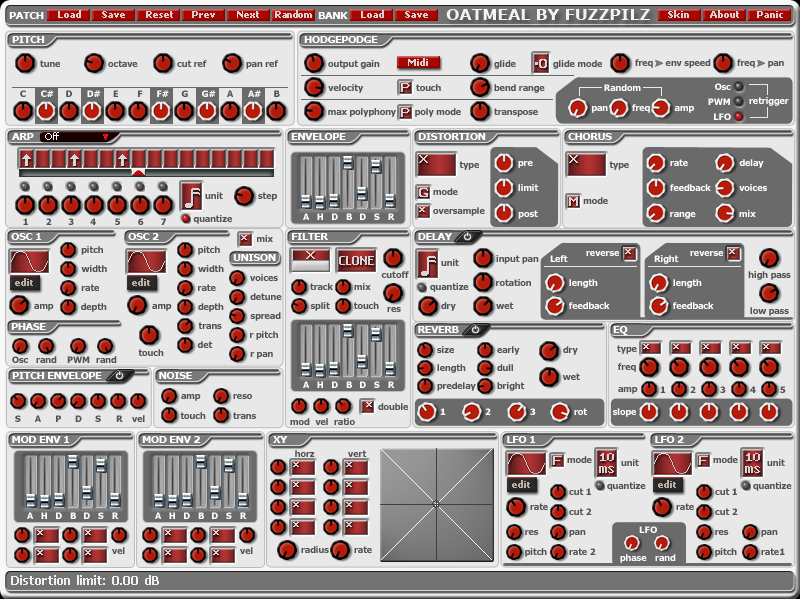
Task: Open the ARP mode Off dropdown
Action: coord(77,137)
